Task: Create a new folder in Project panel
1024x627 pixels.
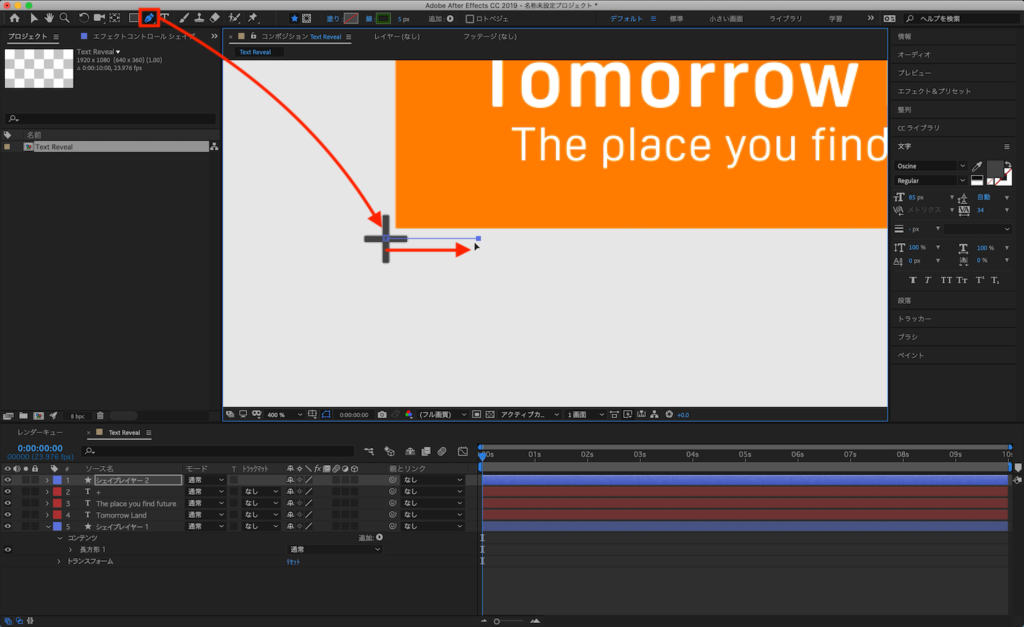Action: coord(24,415)
